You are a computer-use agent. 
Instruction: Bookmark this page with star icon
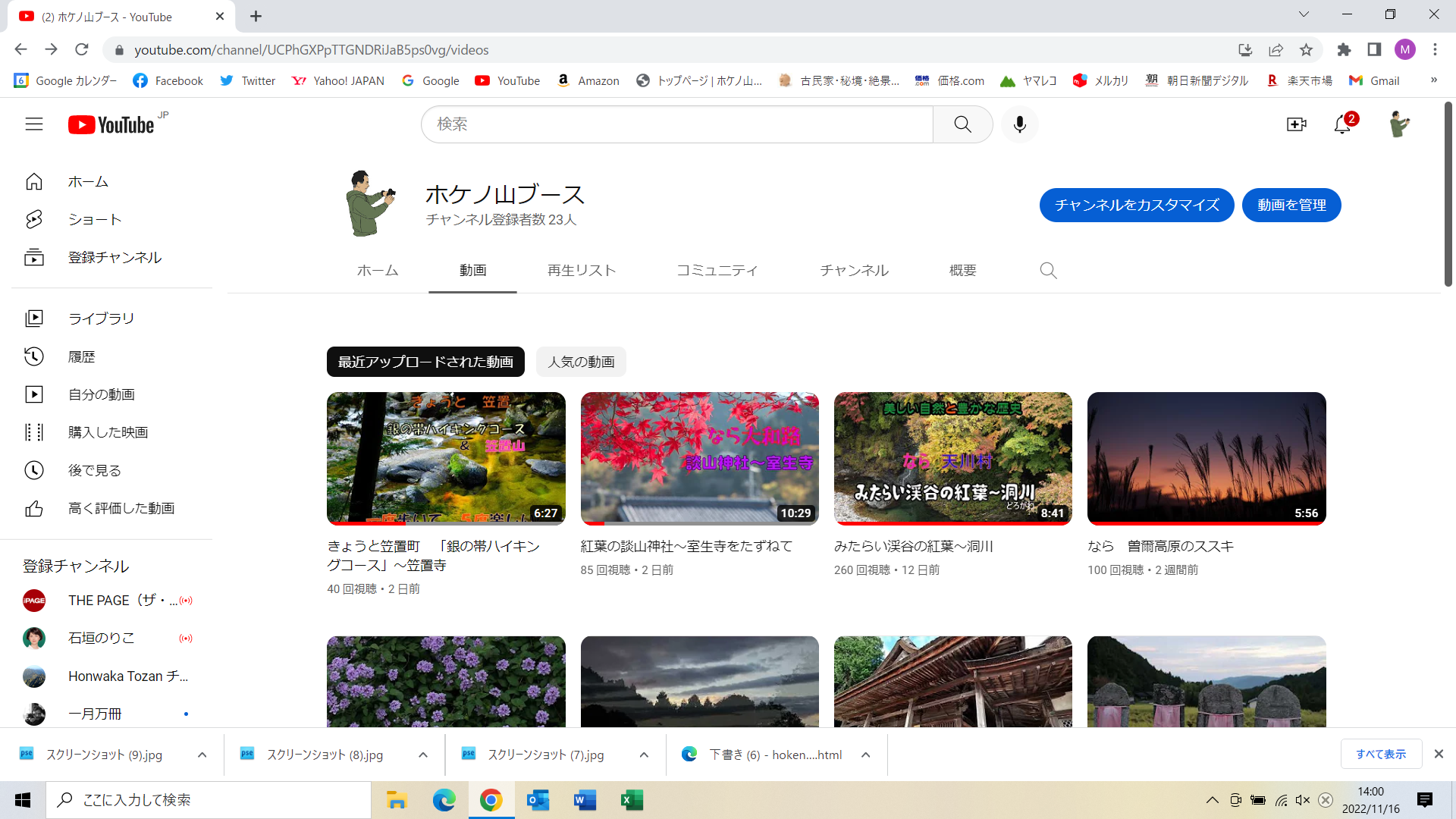click(1306, 50)
